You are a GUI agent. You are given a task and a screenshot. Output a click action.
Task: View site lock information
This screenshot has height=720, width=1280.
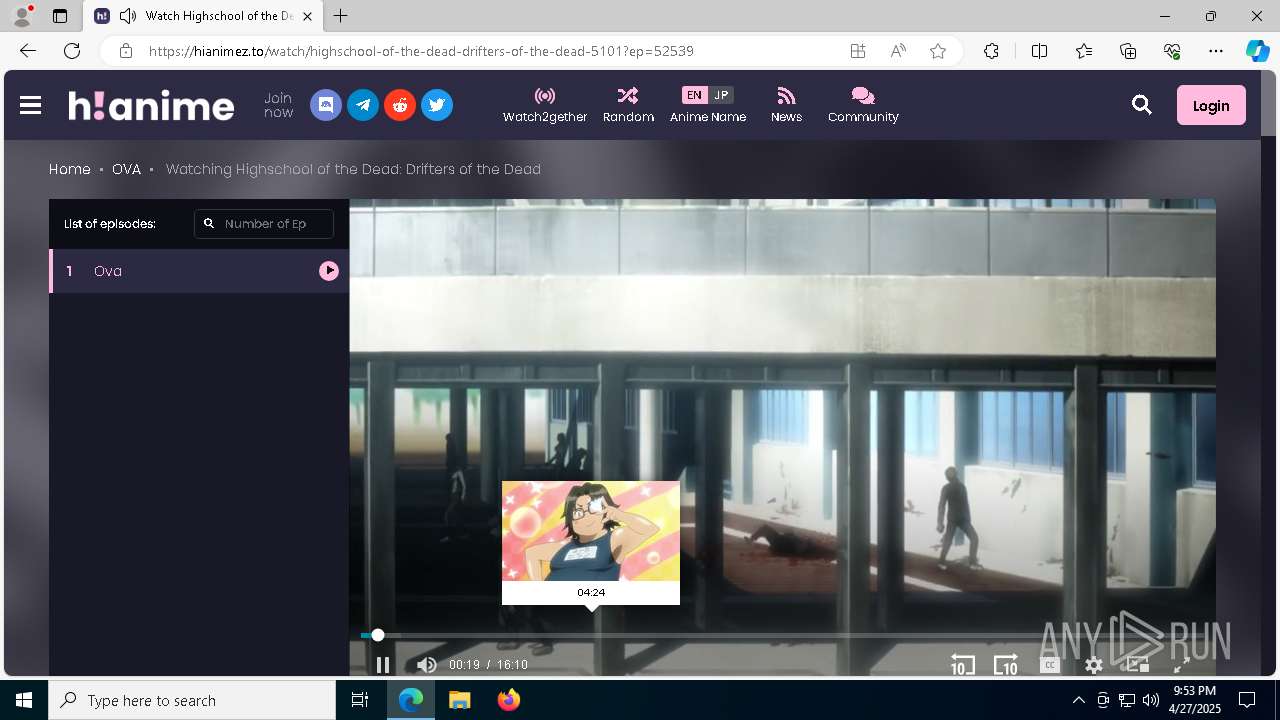point(125,51)
